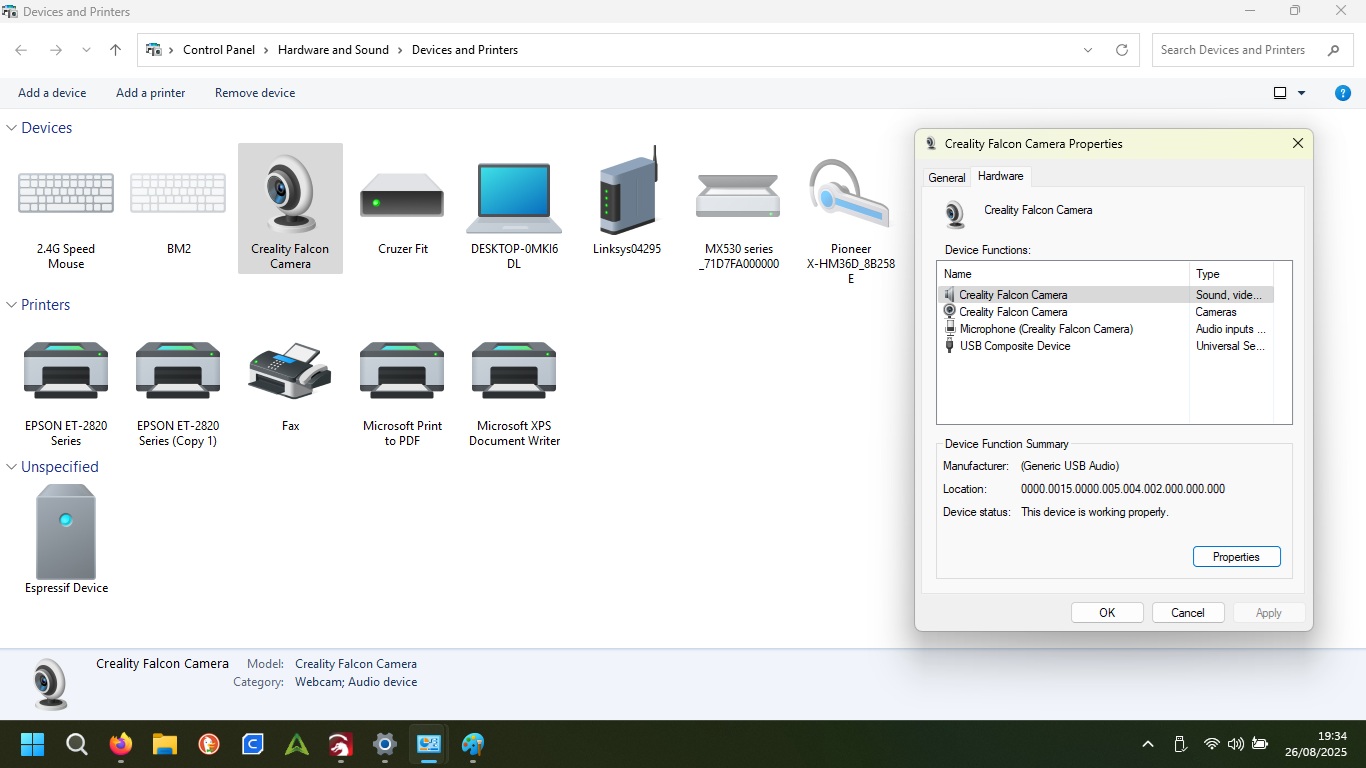Switch to the General tab
Viewport: 1366px width, 768px height.
[x=946, y=178]
